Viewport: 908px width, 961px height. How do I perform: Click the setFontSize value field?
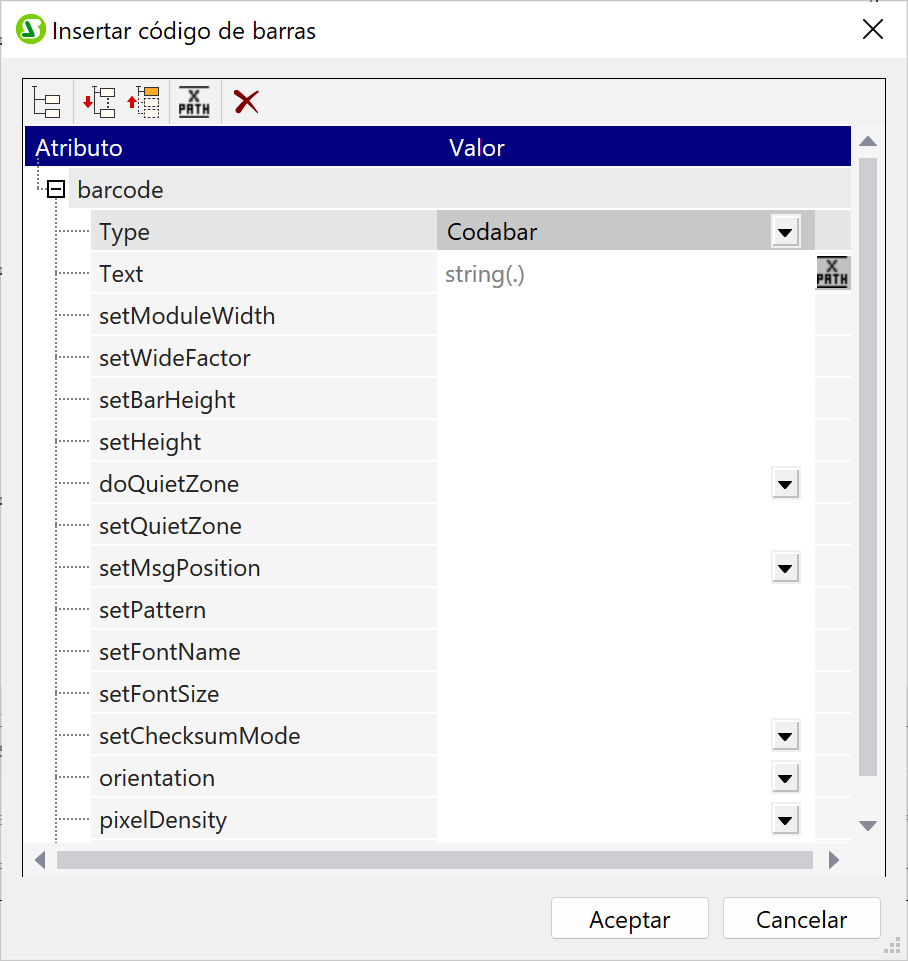[x=626, y=694]
